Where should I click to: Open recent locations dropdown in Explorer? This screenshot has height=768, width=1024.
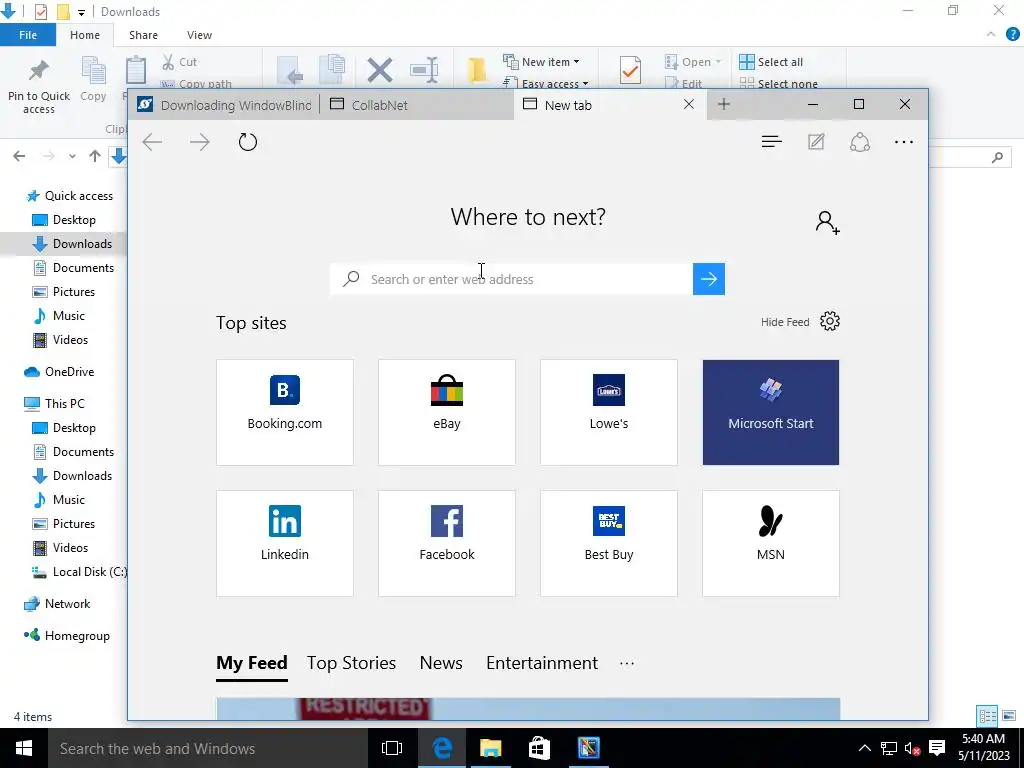(x=72, y=156)
